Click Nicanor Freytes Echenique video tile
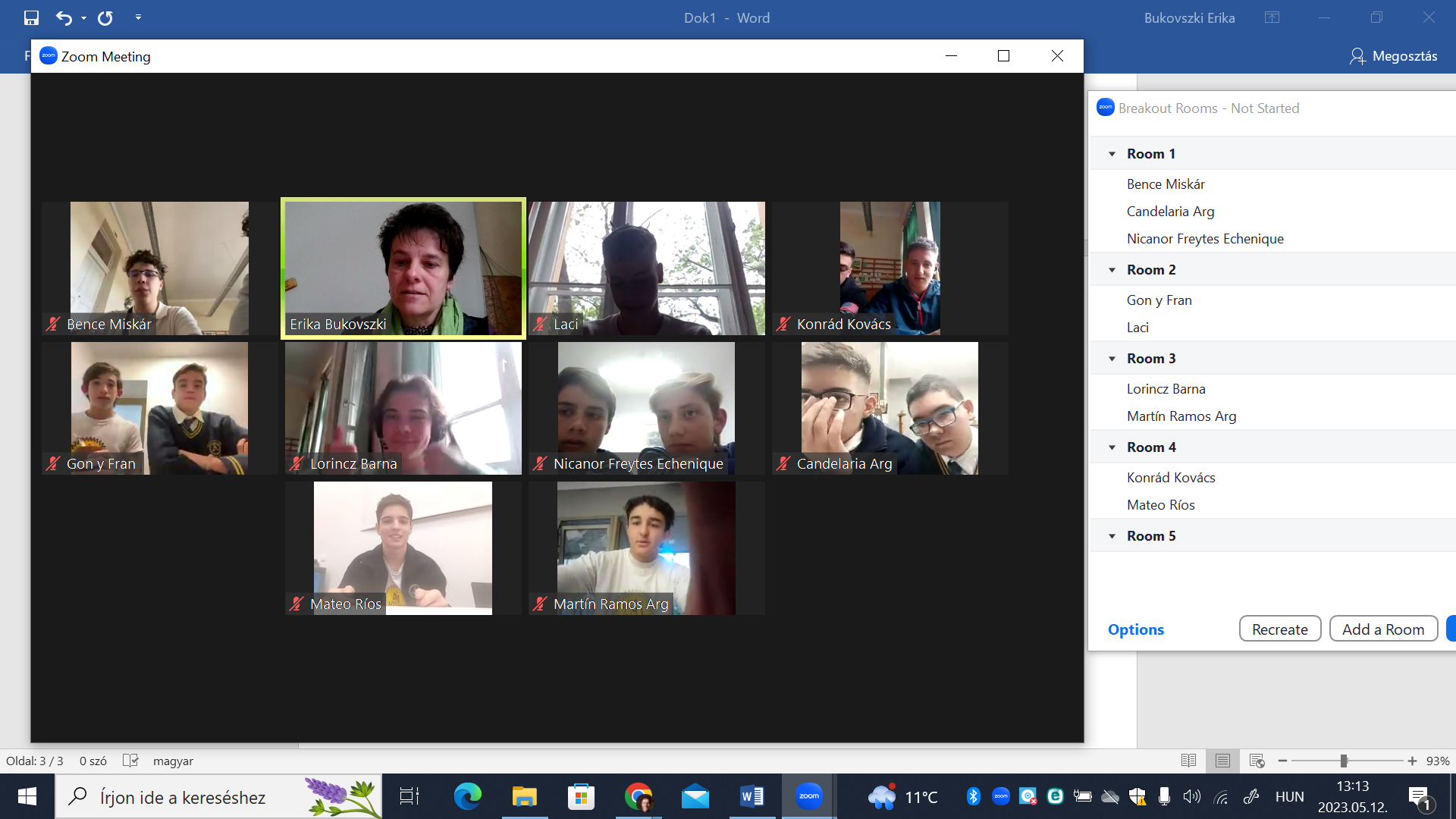The image size is (1456, 819). click(647, 408)
